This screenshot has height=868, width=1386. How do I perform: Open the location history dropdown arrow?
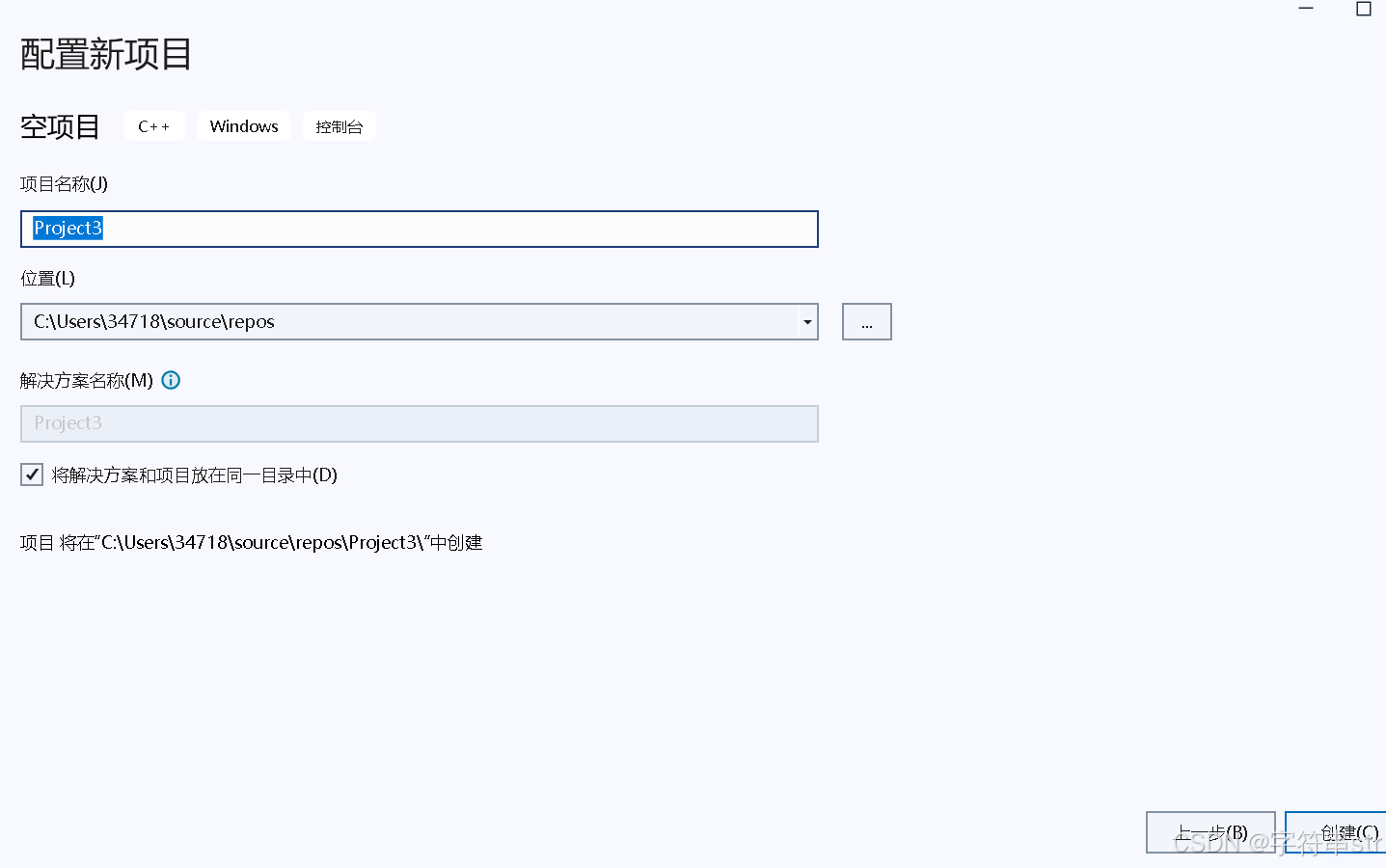click(807, 321)
